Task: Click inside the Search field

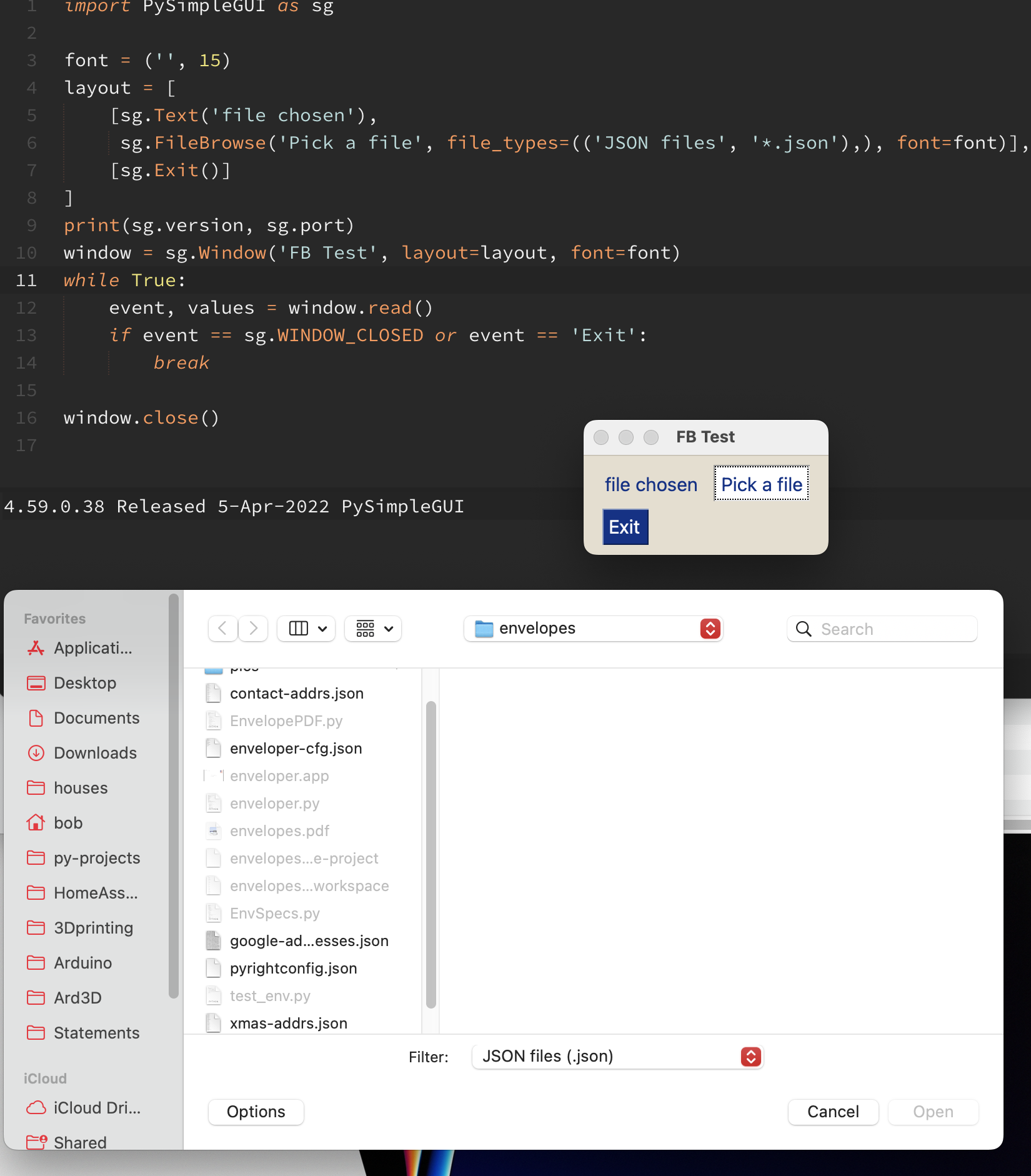Action: pyautogui.click(x=881, y=629)
